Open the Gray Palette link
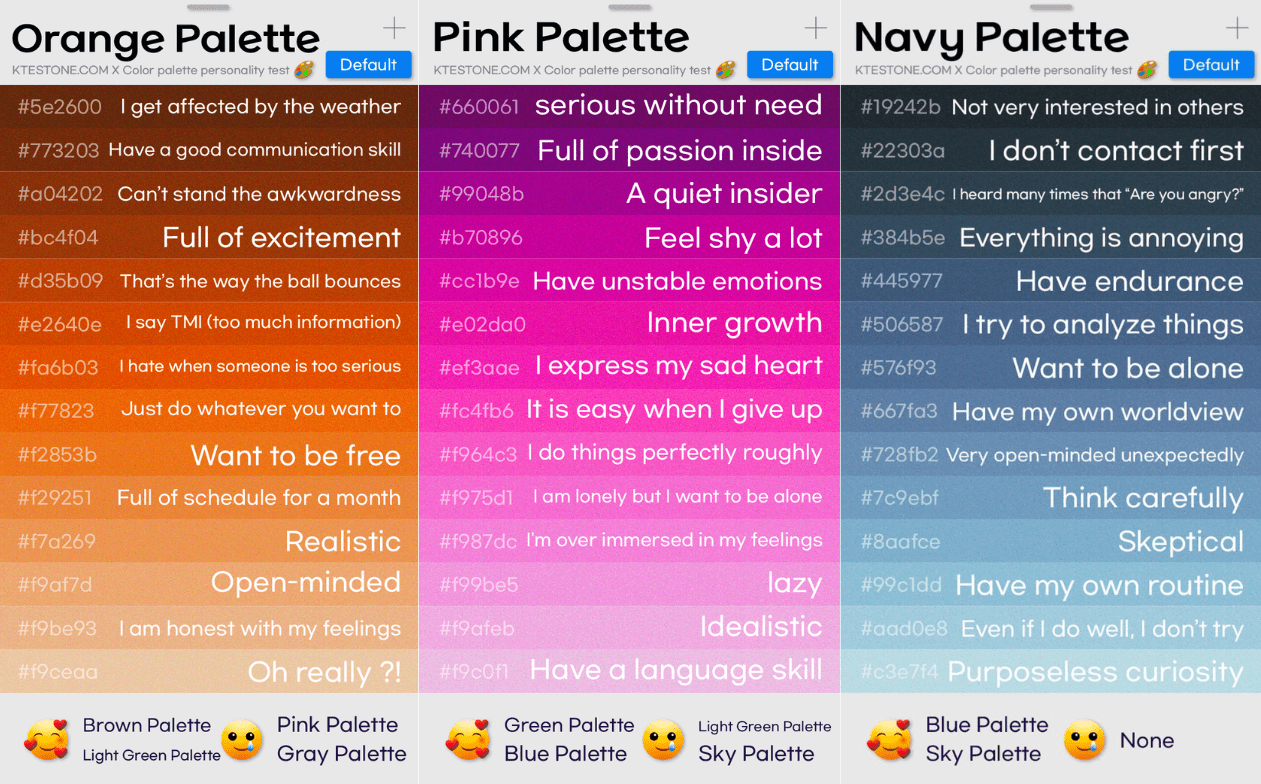The image size is (1261, 784). coord(341,754)
